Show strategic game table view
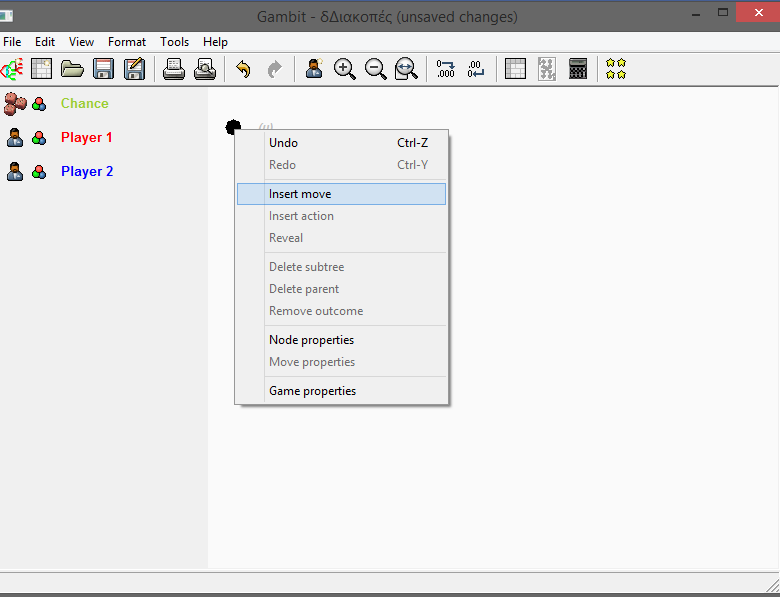Screen dimensions: 780x600 click(515, 69)
